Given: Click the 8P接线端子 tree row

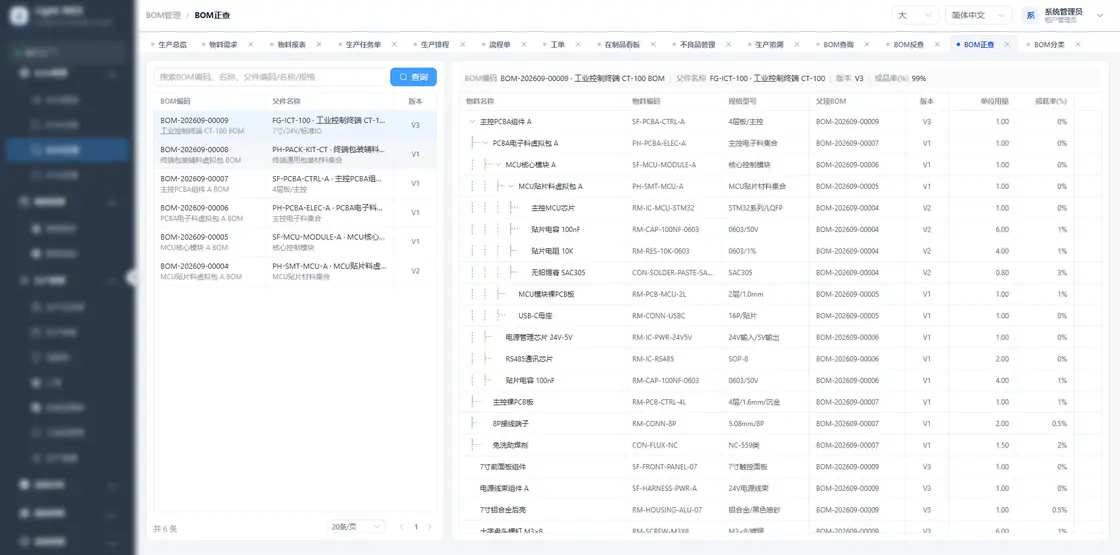Looking at the screenshot, I should point(780,424).
